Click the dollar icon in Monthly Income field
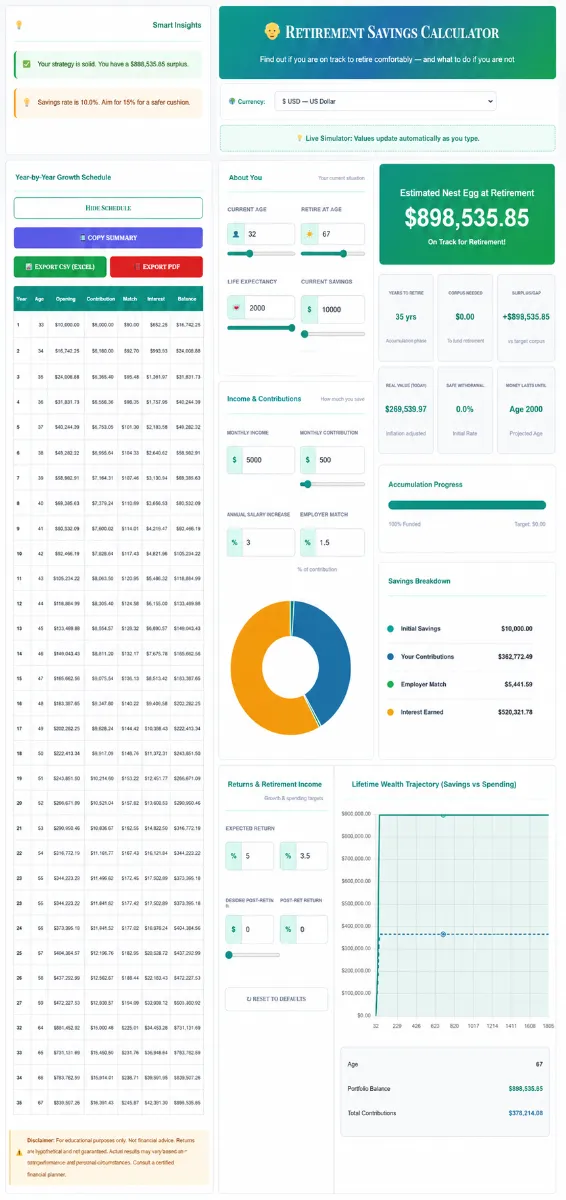566x1200 pixels. coord(236,460)
